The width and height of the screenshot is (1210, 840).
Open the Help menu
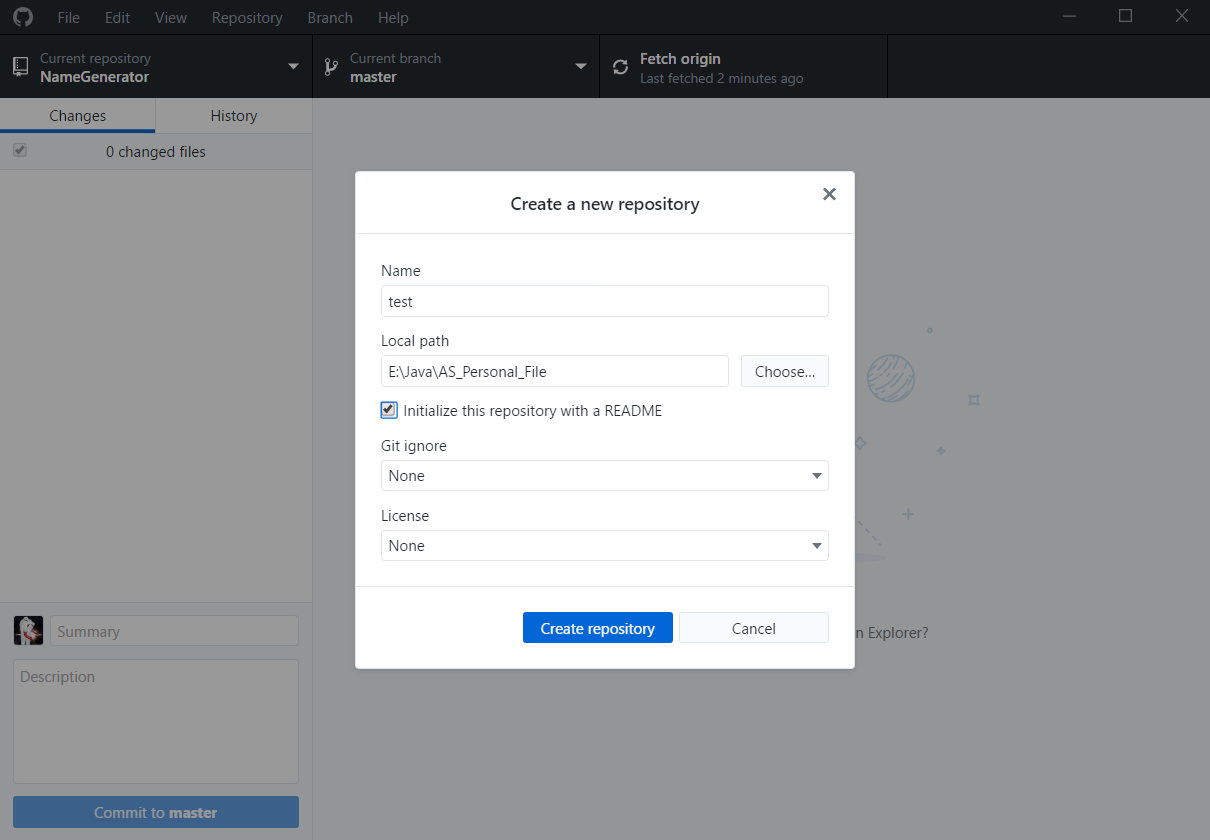pos(393,17)
